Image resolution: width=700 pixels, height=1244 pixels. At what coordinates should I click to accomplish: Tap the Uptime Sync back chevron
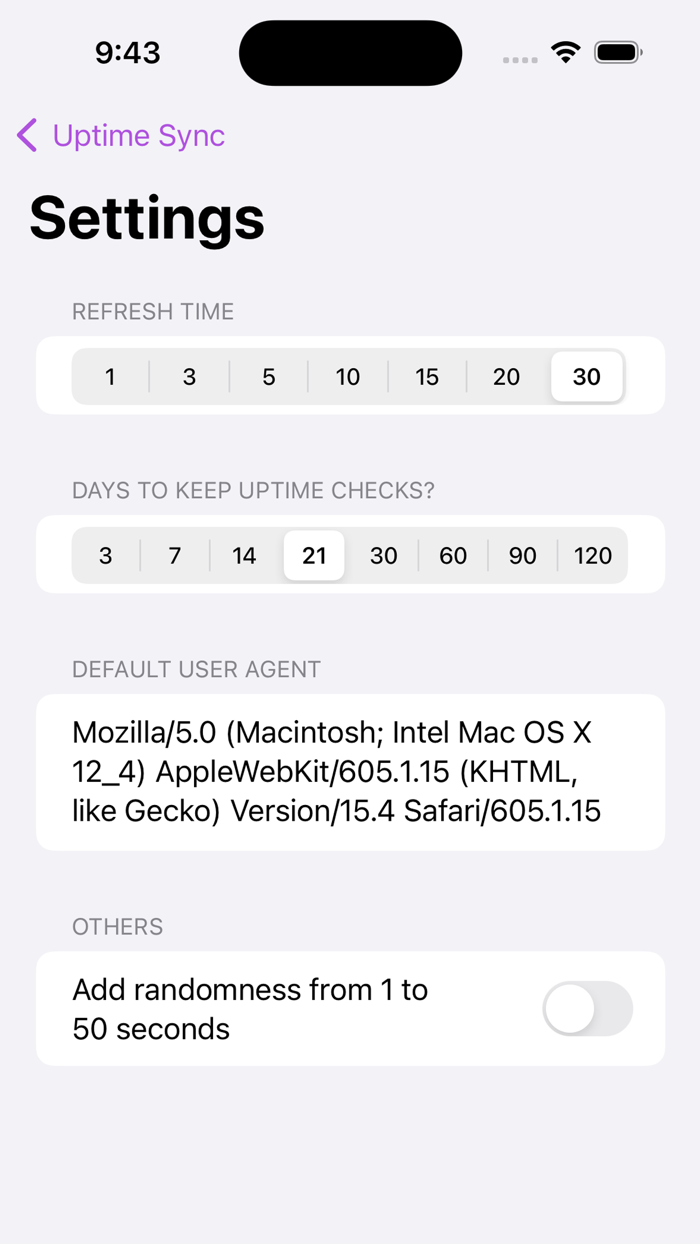pyautogui.click(x=26, y=135)
